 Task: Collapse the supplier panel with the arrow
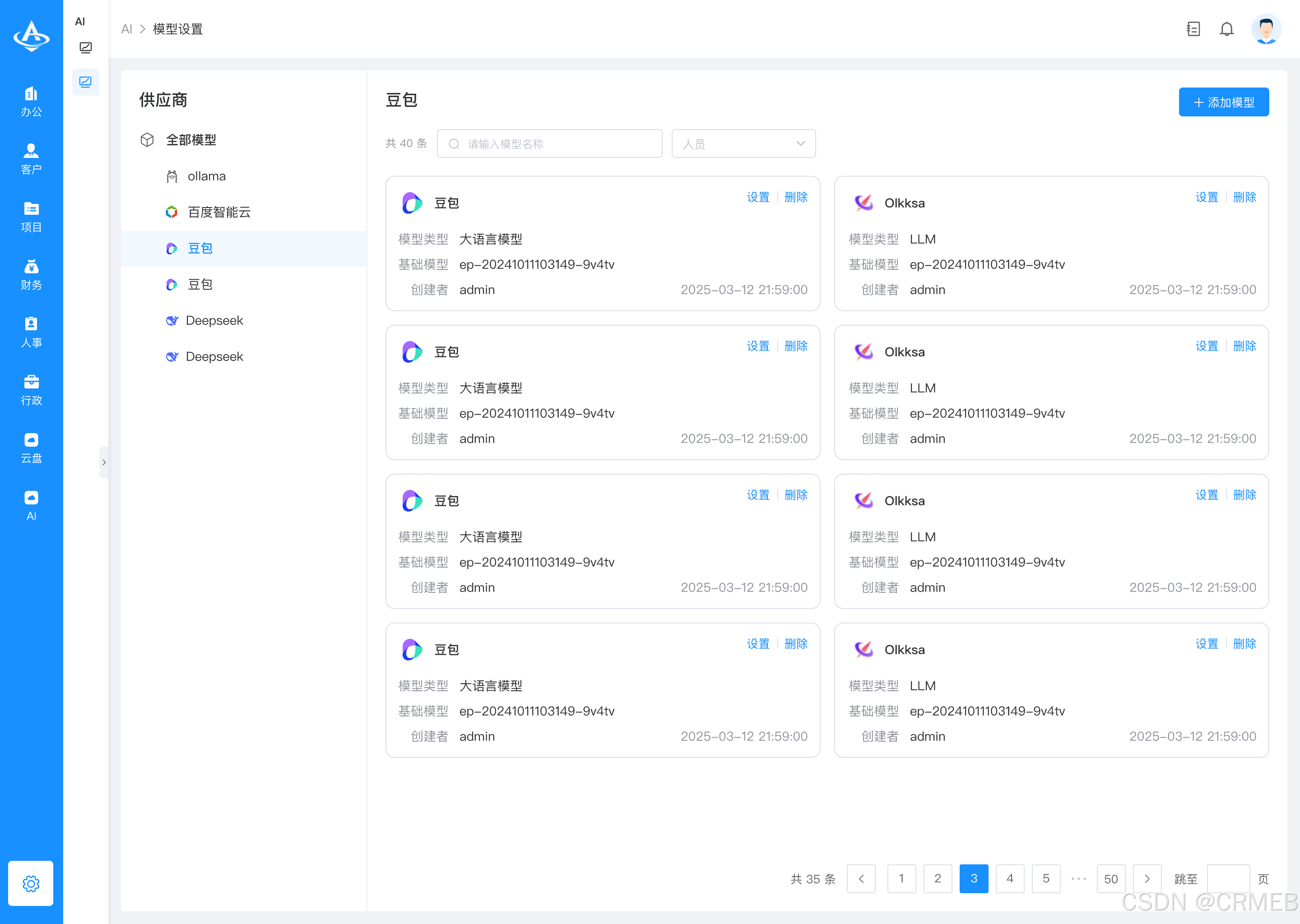tap(104, 462)
